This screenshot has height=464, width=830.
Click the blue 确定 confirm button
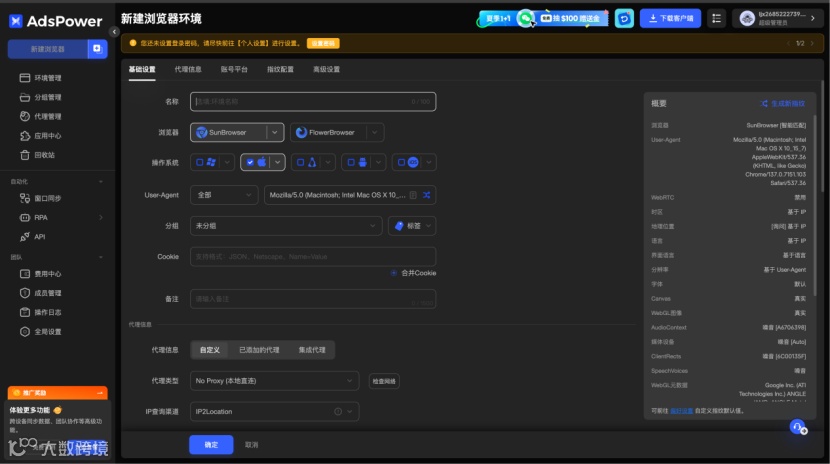211,445
